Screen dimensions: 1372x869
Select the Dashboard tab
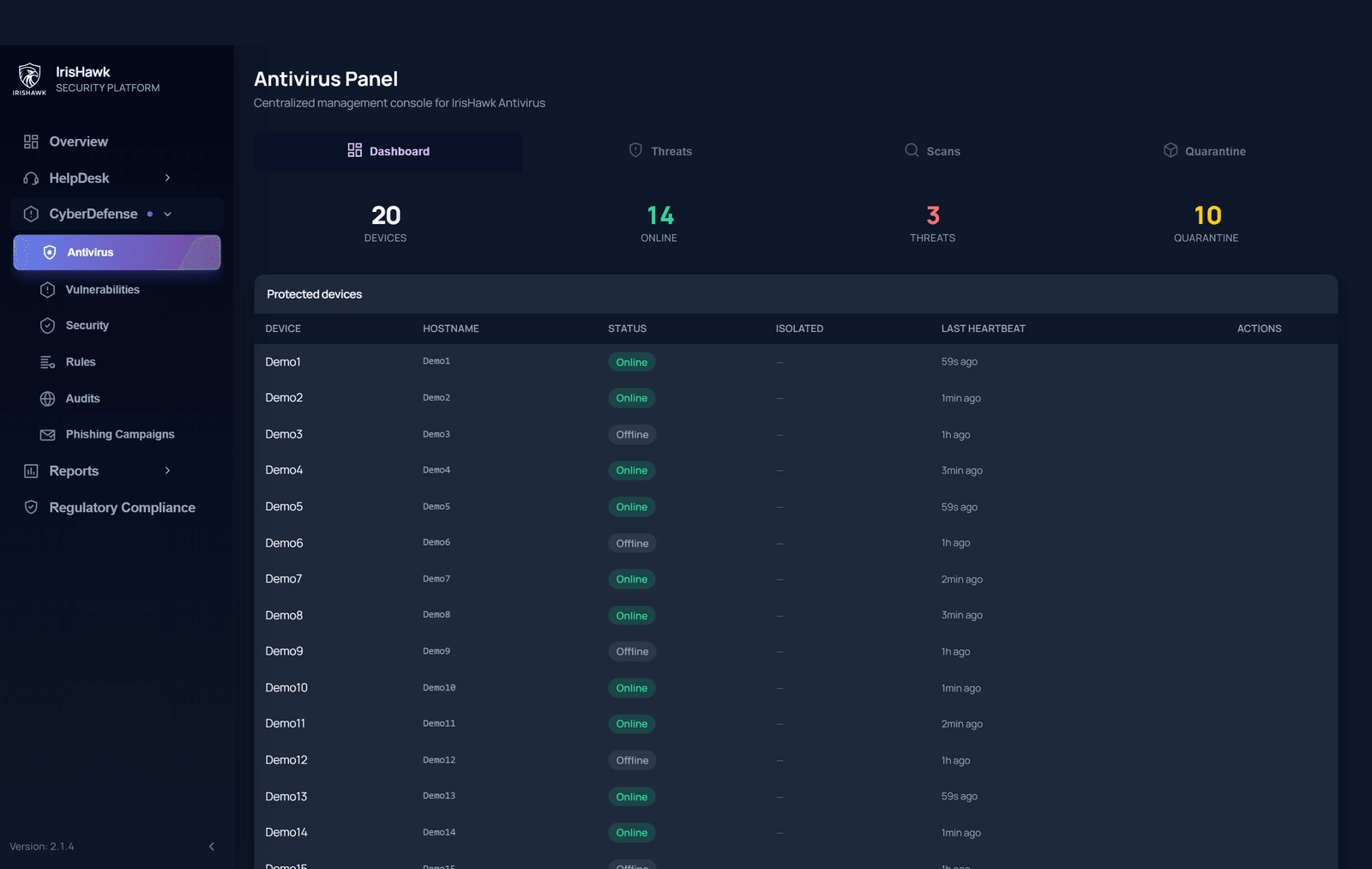[x=388, y=152]
